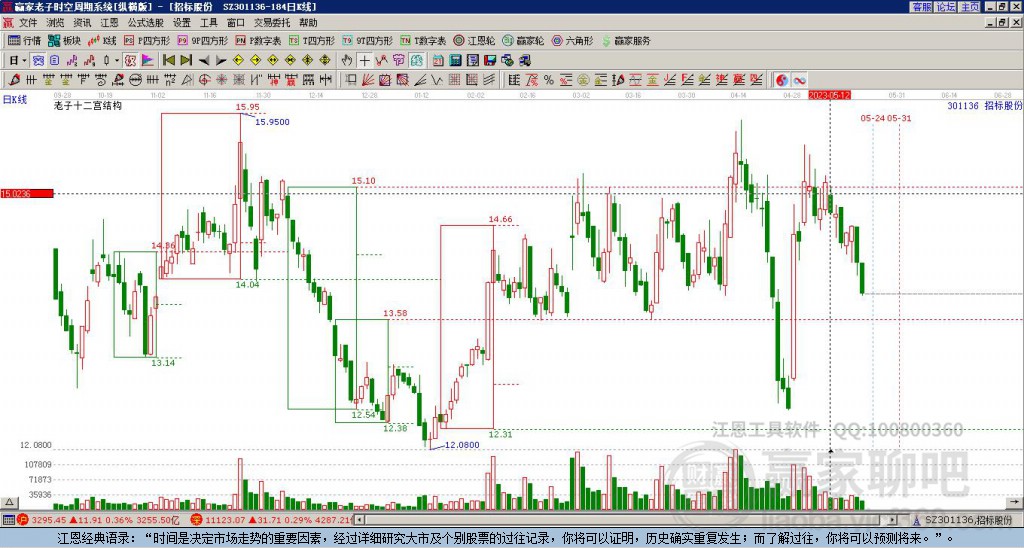Open the 行情 market quotes view
Screen dimensions: 1024x548
click(x=25, y=40)
